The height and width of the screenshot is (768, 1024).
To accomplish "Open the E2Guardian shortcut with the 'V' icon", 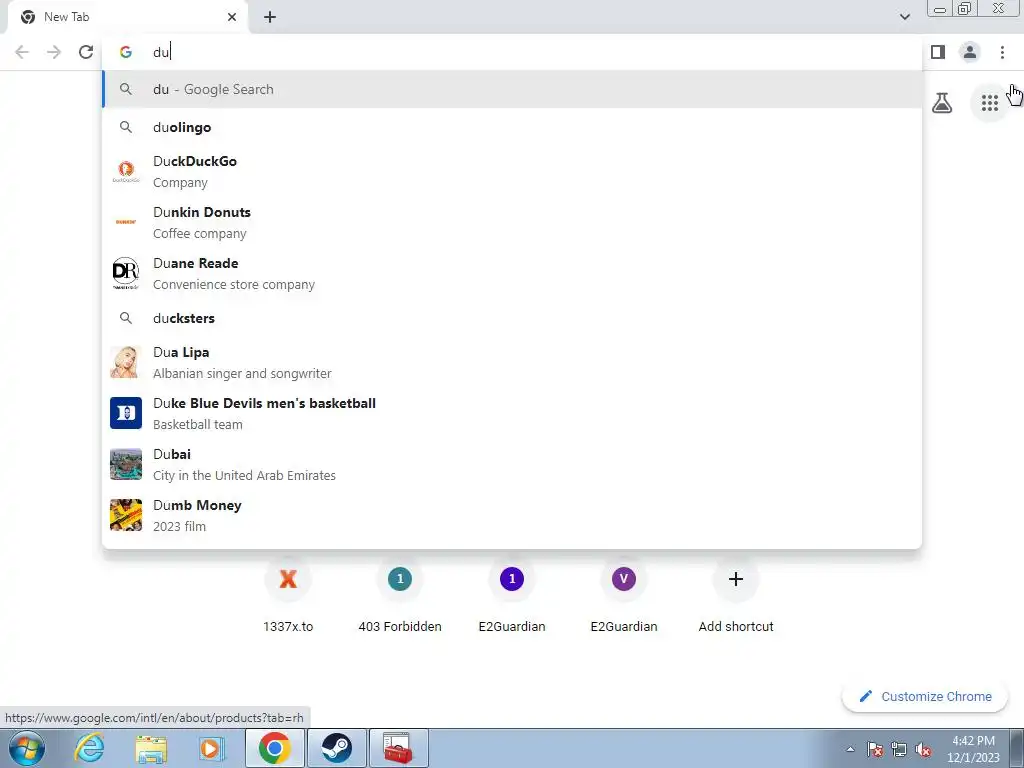I will [624, 596].
